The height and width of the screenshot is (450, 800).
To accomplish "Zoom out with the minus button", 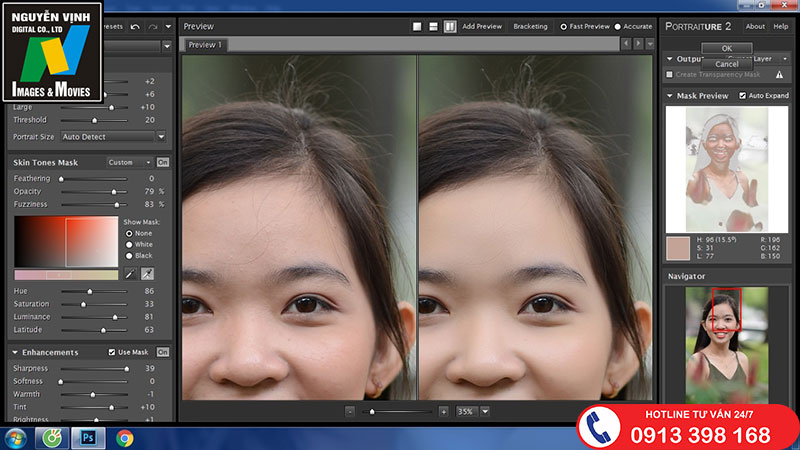I will coord(349,411).
